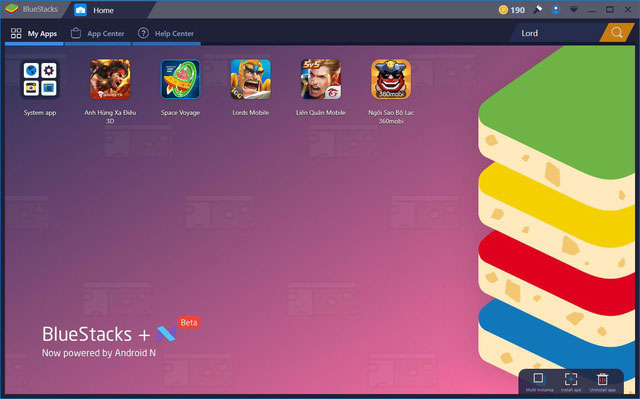
Task: Click the BlueStacks logo in title bar
Action: click(x=12, y=9)
